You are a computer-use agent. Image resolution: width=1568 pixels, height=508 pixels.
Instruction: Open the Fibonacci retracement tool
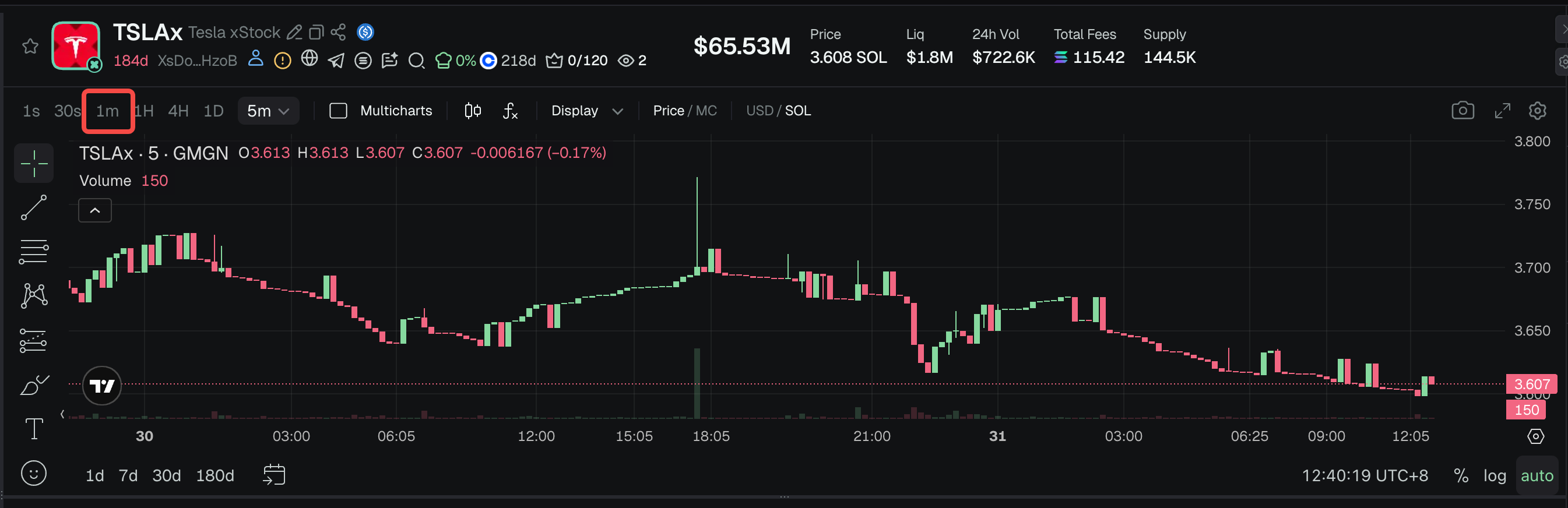click(34, 251)
